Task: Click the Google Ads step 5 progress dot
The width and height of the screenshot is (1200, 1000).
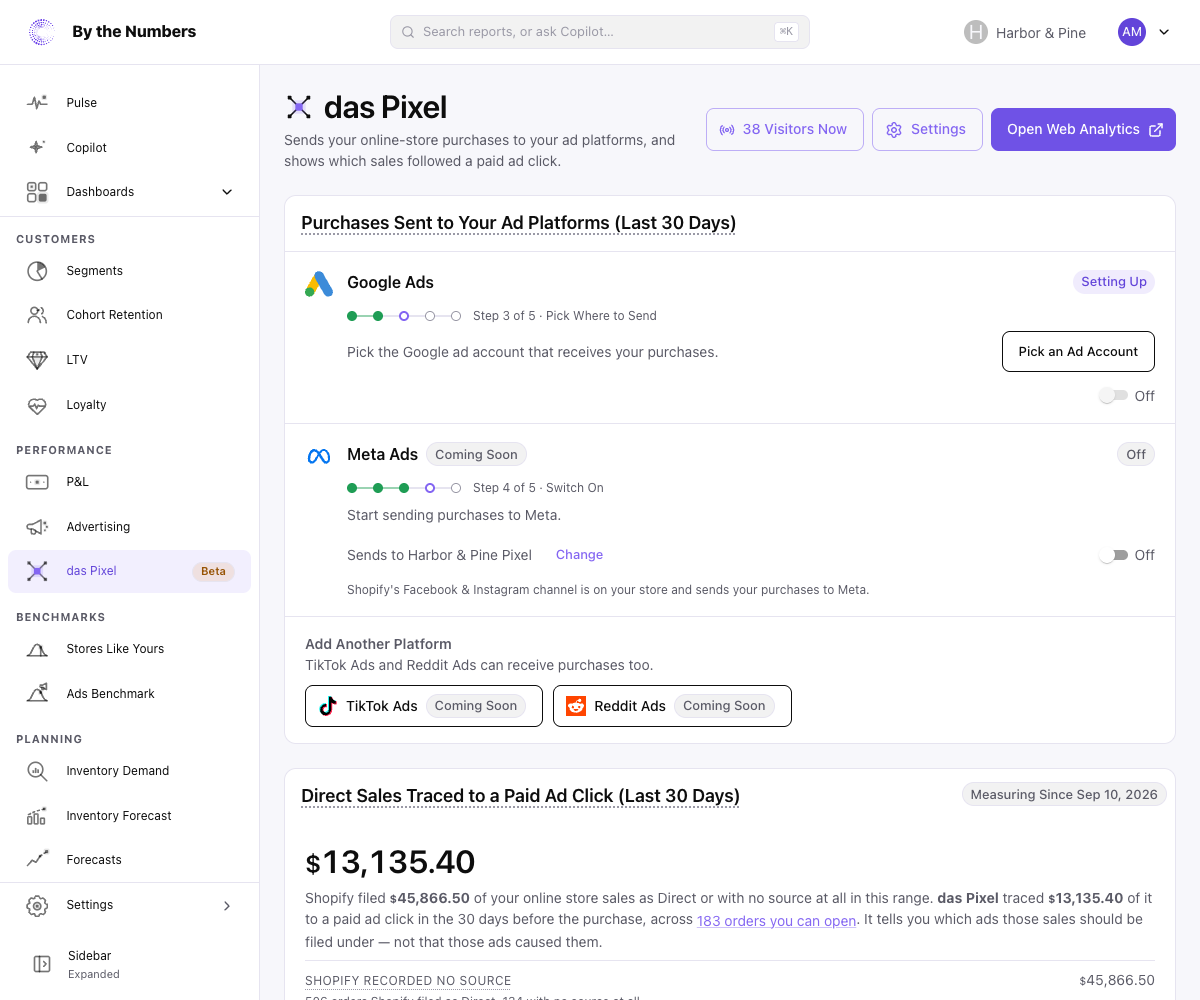Action: tap(456, 316)
